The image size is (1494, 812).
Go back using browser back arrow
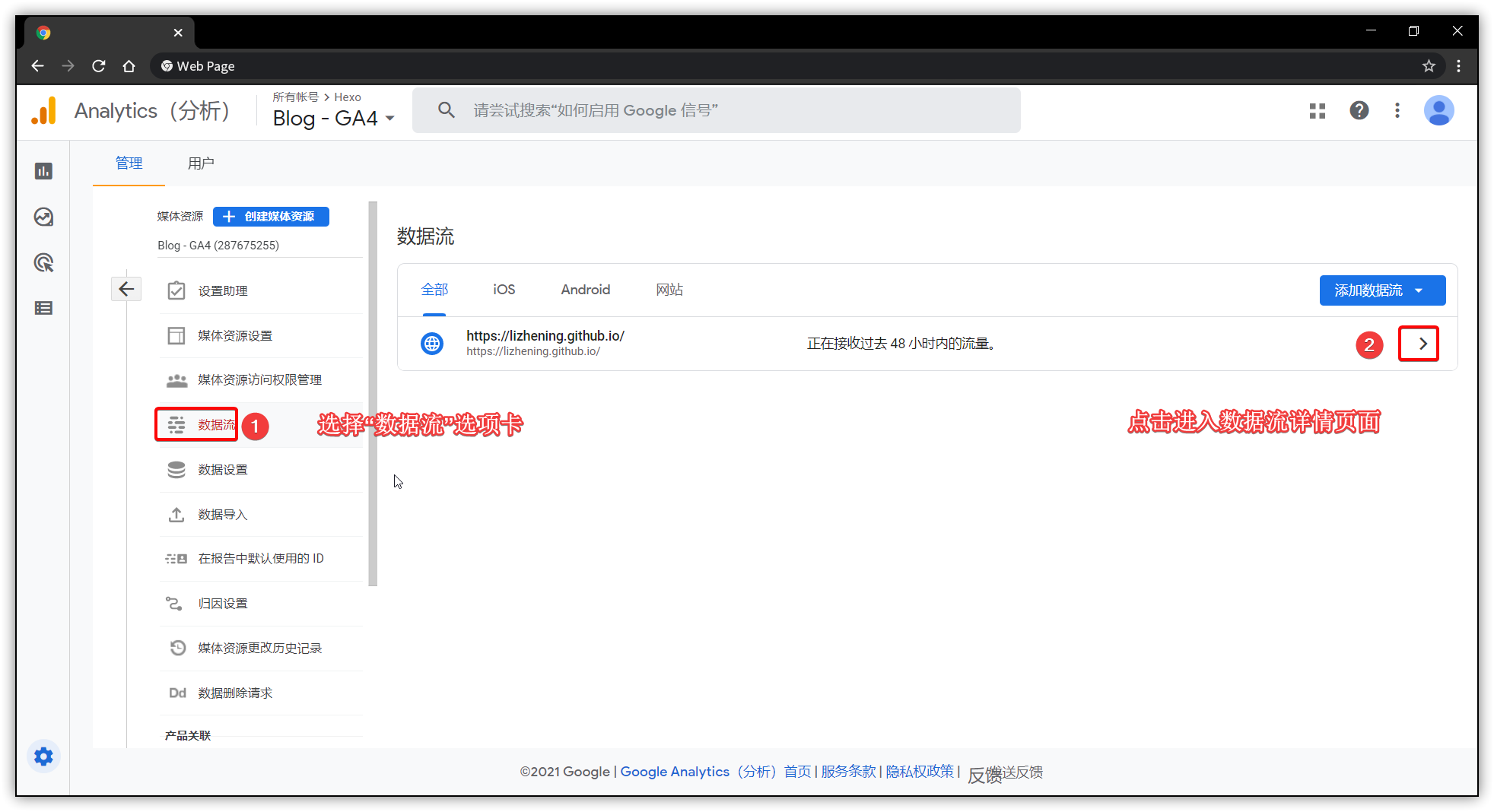click(x=37, y=66)
